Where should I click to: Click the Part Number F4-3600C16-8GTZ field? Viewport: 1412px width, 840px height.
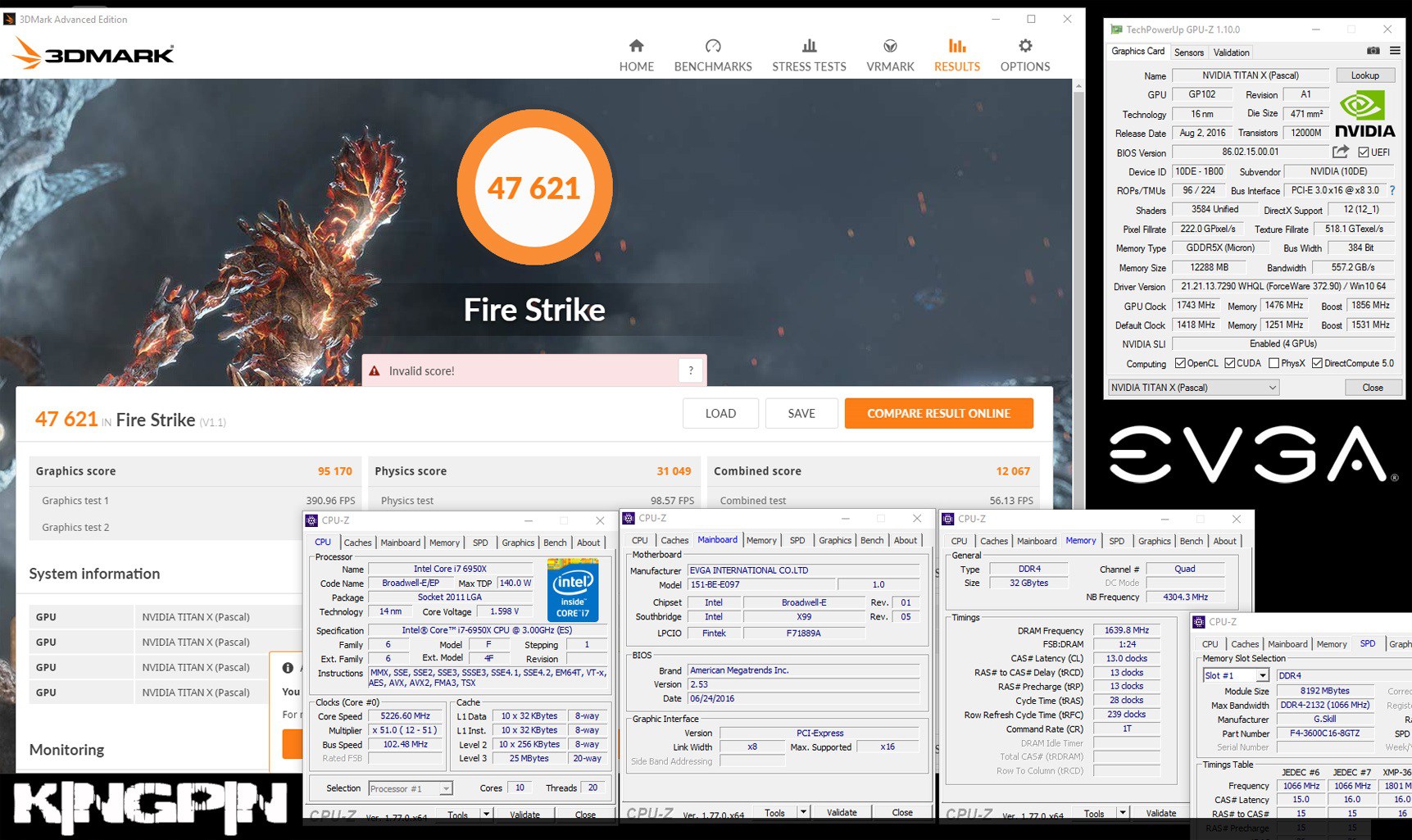[x=1324, y=733]
